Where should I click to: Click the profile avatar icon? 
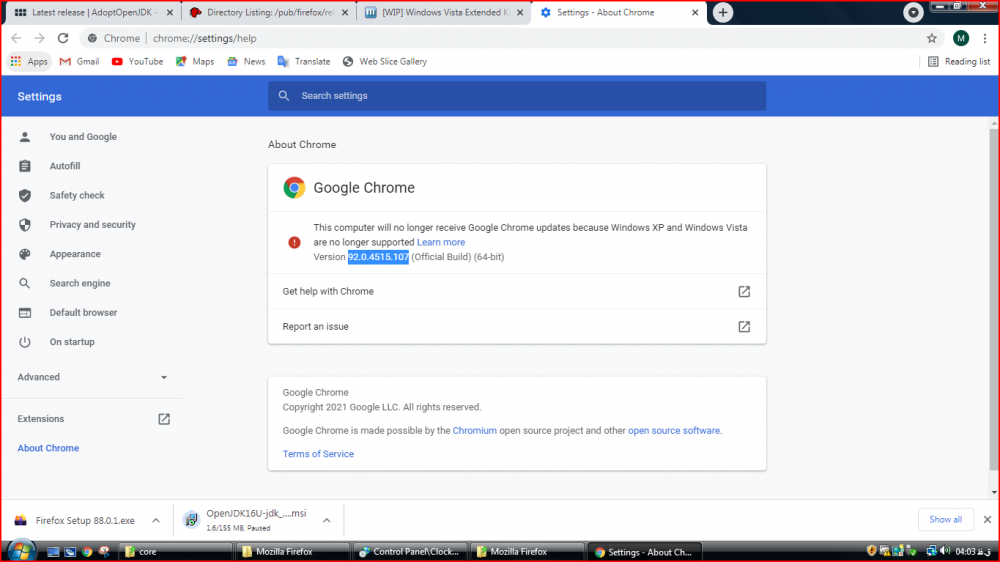click(960, 38)
